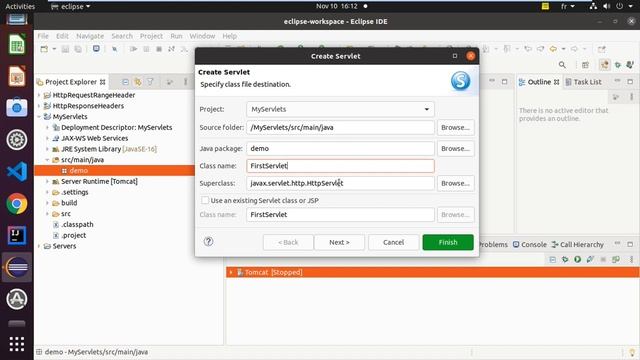
Task: Collapse all in Project Explorer toolbar
Action: point(125,82)
